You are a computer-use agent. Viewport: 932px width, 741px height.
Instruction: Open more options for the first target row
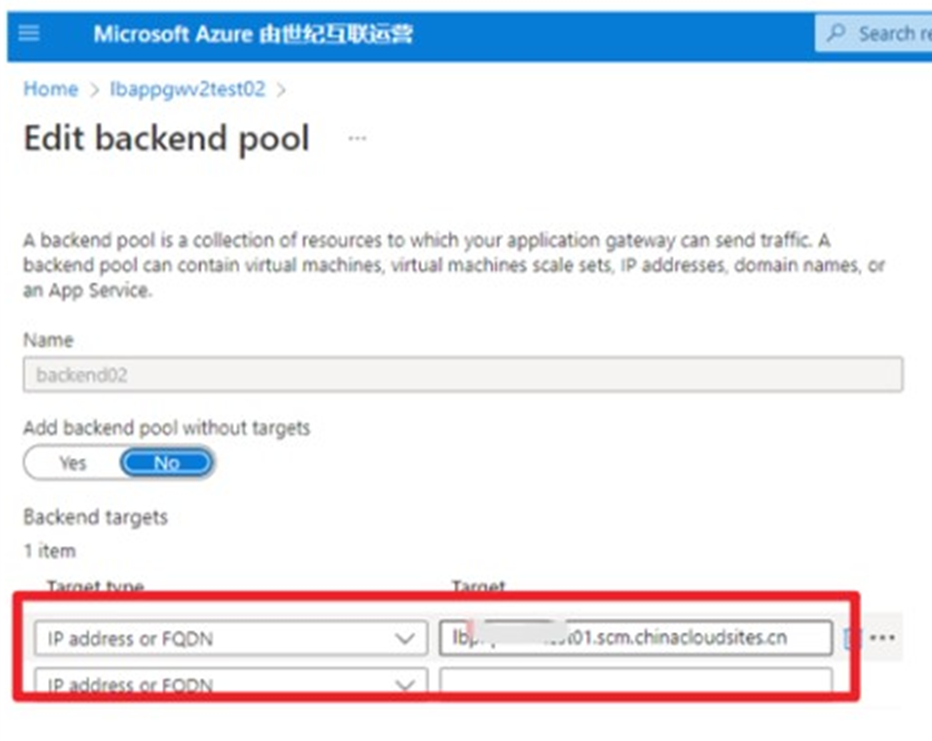tap(882, 637)
